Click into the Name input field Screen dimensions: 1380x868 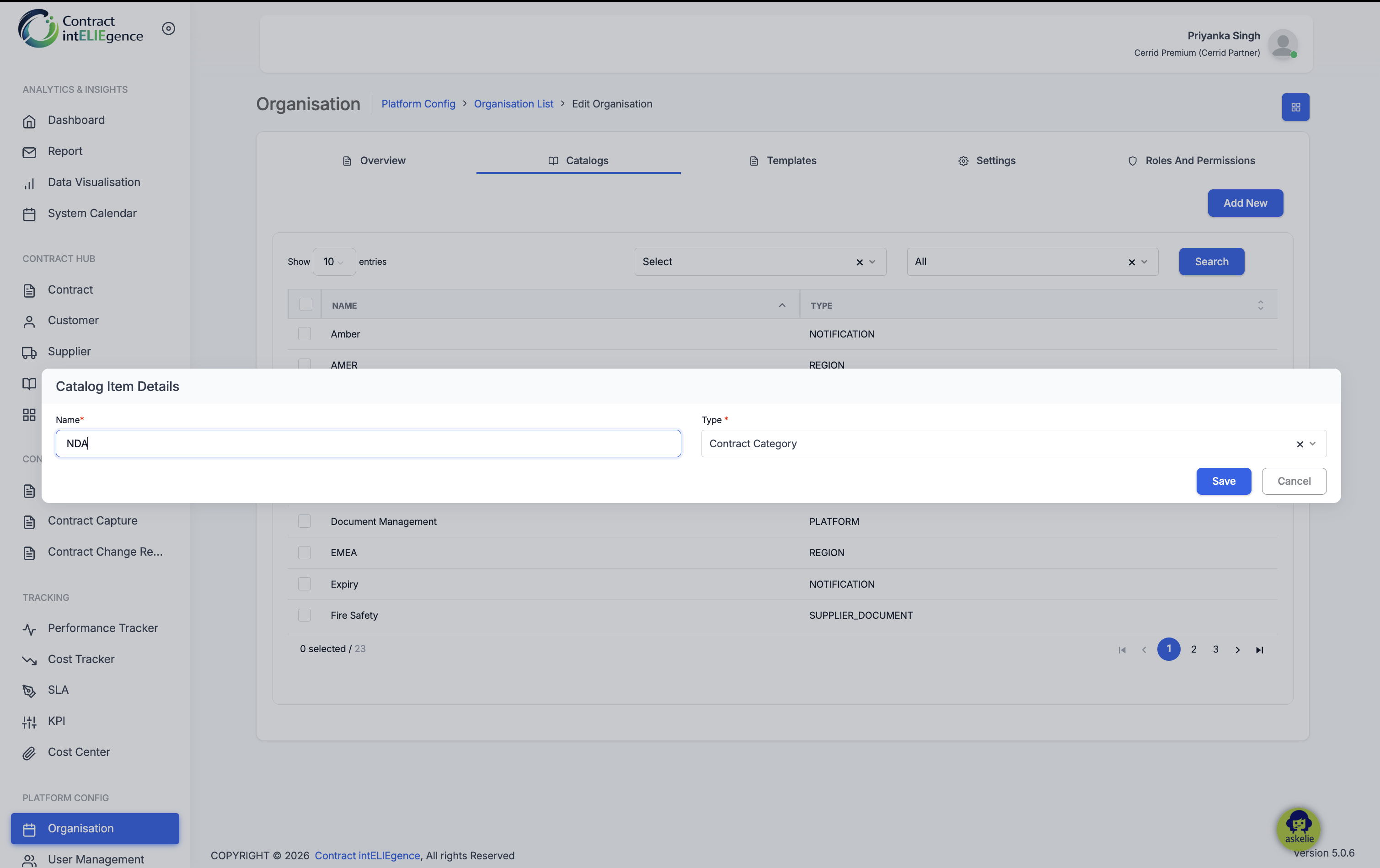[x=369, y=444]
